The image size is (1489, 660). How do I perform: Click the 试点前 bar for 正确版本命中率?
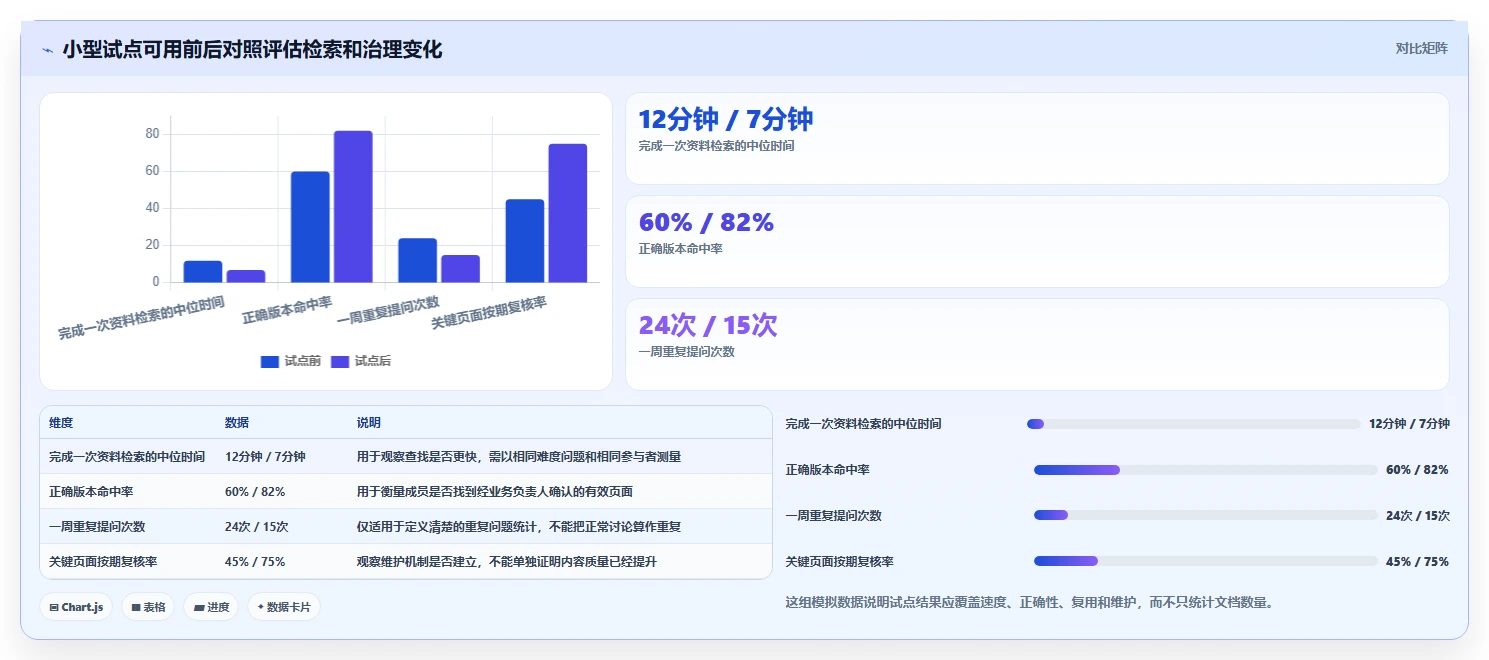click(310, 227)
